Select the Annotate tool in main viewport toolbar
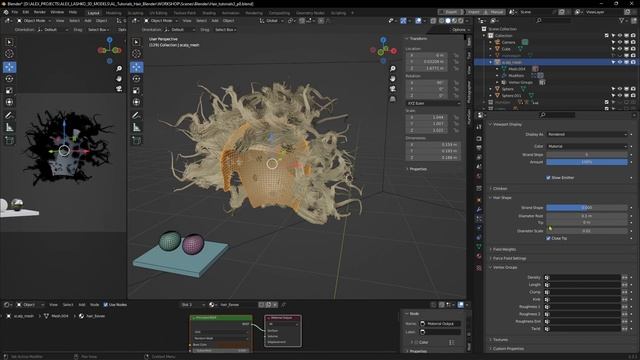Screen dimensions: 640x360 click(x=136, y=116)
